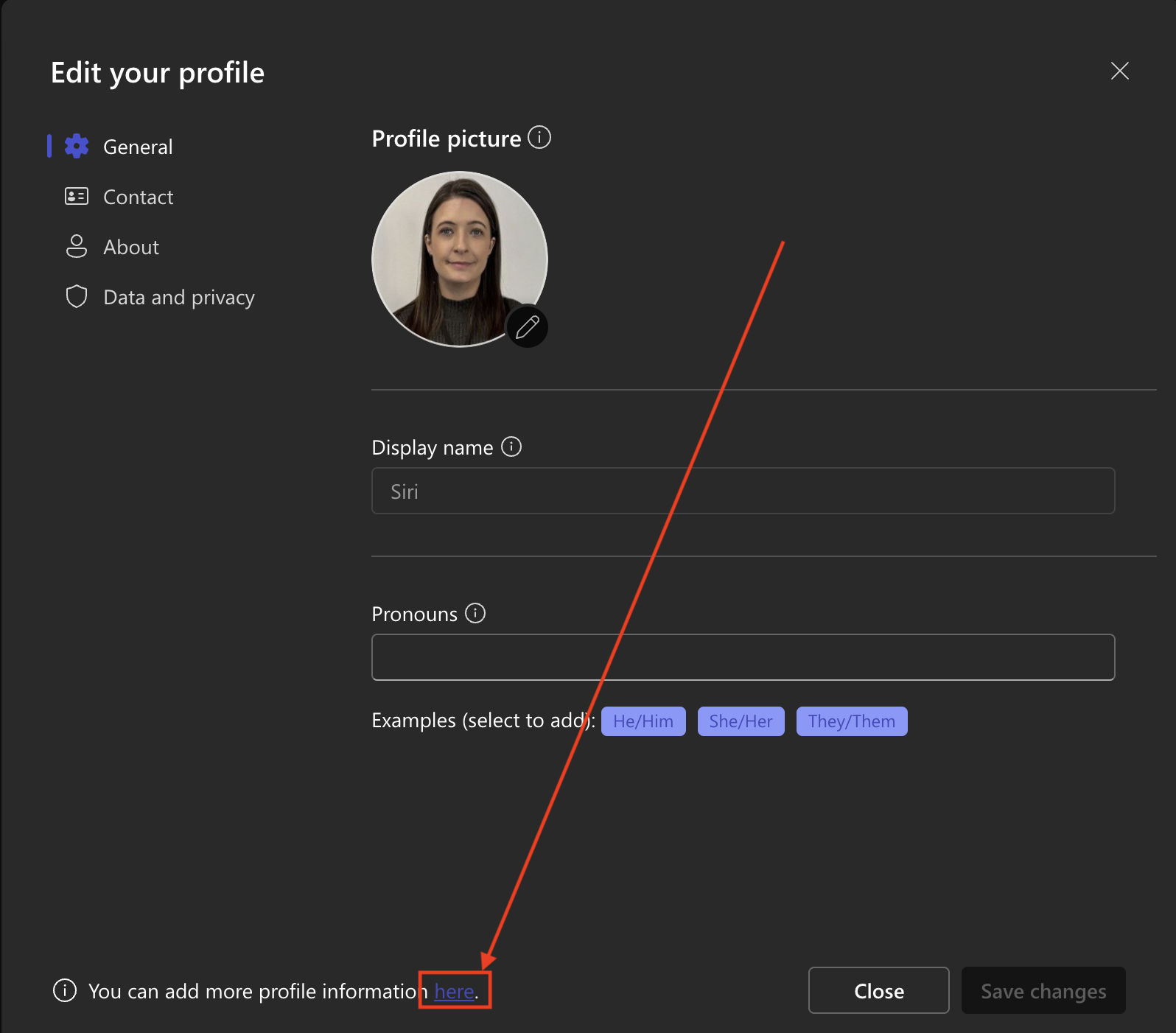Click the Data and privacy shield icon
The height and width of the screenshot is (1033, 1176).
(x=77, y=297)
